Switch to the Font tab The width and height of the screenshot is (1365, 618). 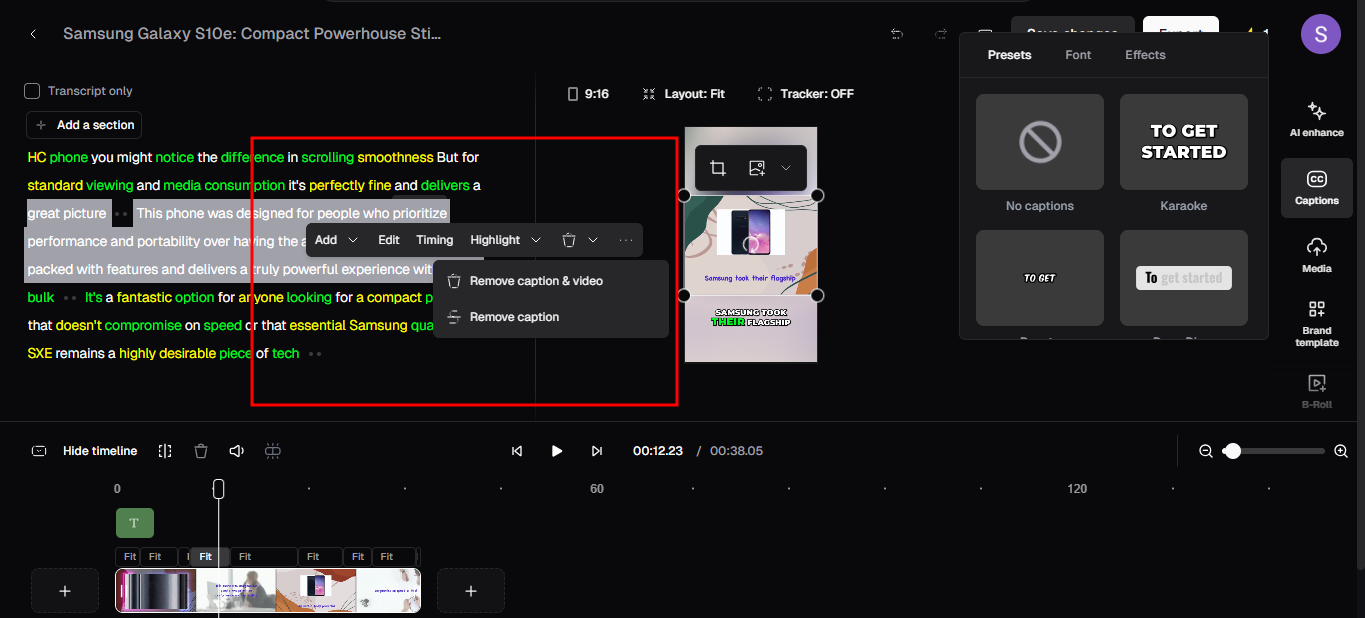[x=1078, y=55]
